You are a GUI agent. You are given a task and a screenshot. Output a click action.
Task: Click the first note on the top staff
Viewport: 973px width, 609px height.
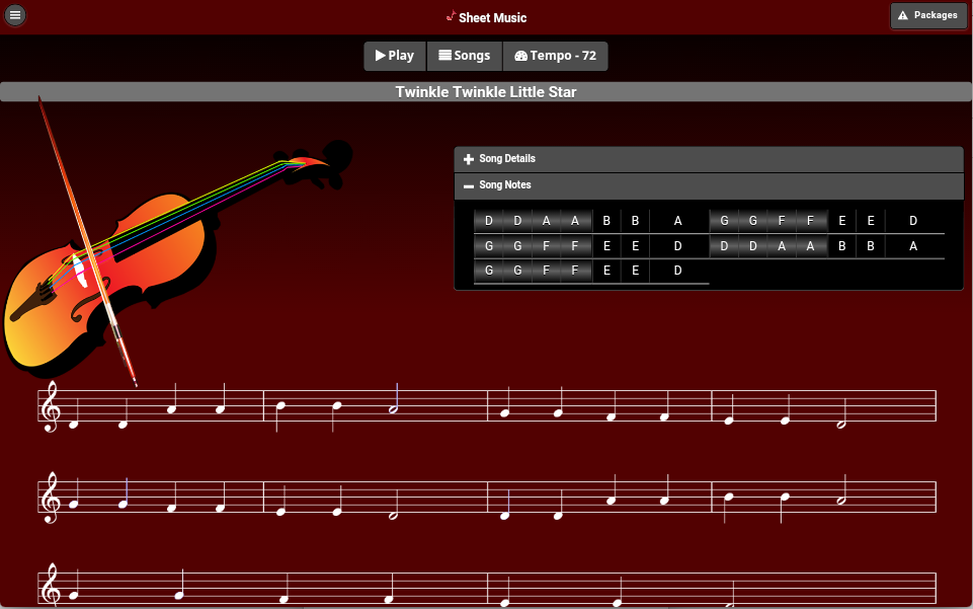pyautogui.click(x=75, y=424)
